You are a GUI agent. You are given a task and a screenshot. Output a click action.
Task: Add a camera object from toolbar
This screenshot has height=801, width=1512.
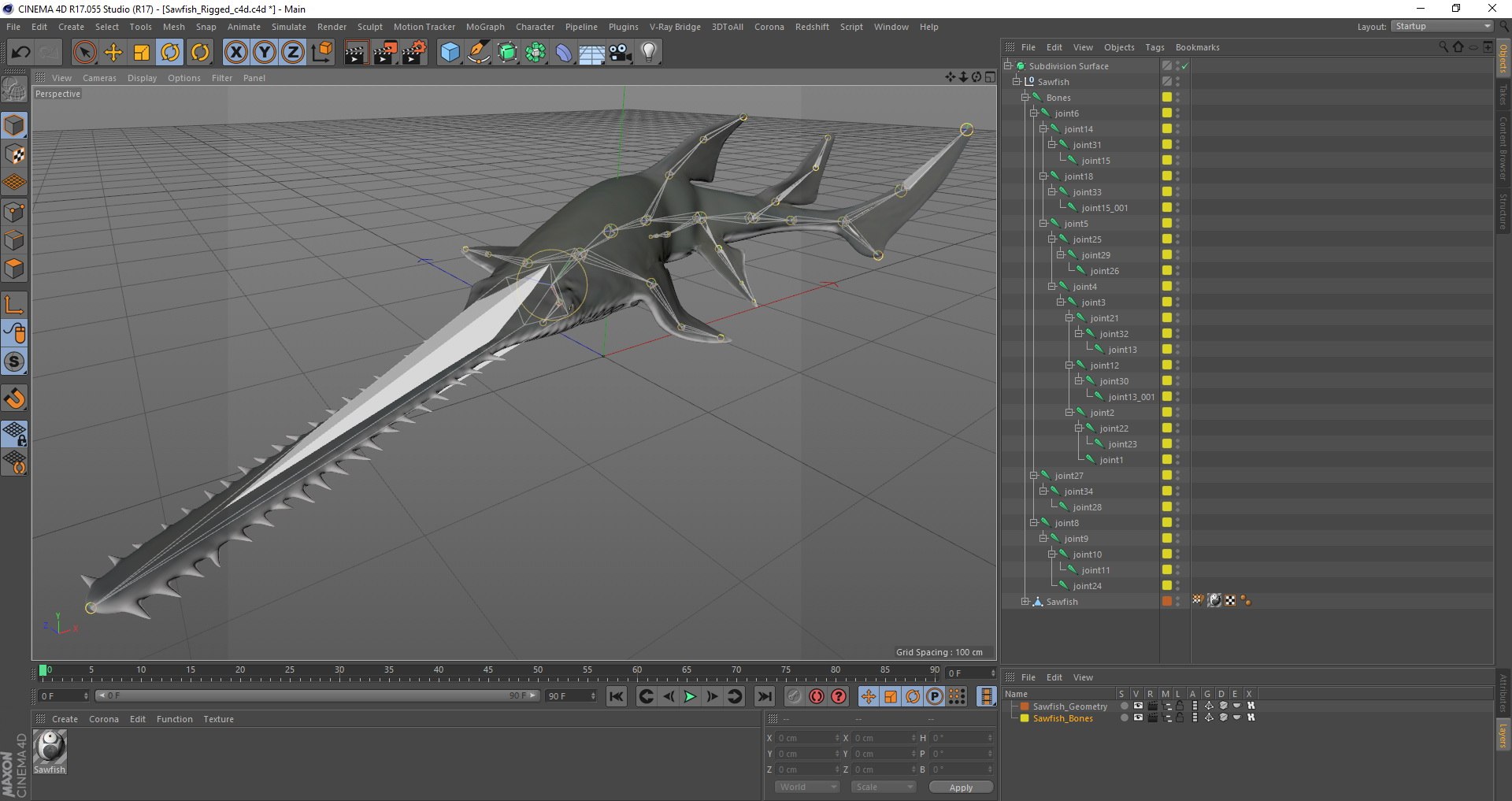(x=620, y=53)
